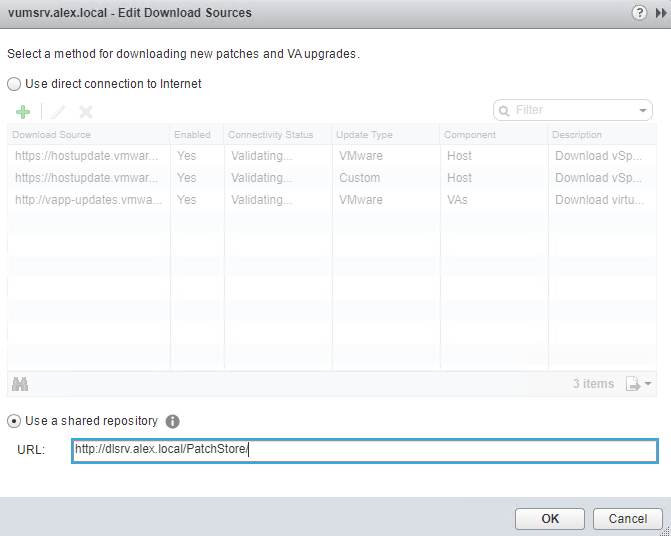Open the Filter dropdown arrow

643,110
